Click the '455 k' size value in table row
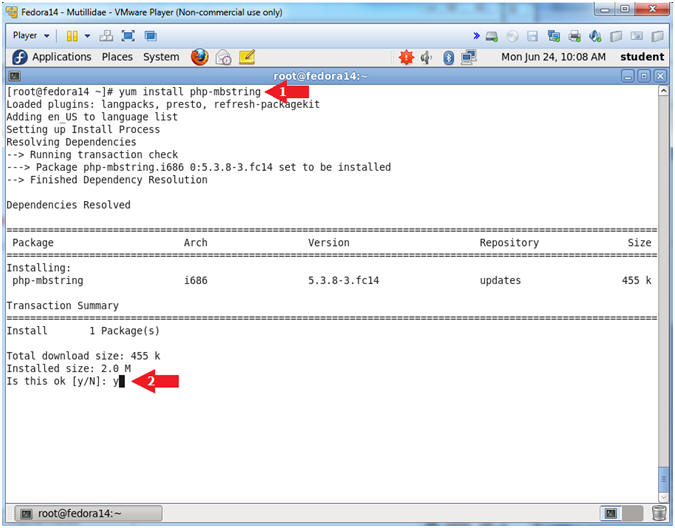The image size is (675, 528). [637, 281]
